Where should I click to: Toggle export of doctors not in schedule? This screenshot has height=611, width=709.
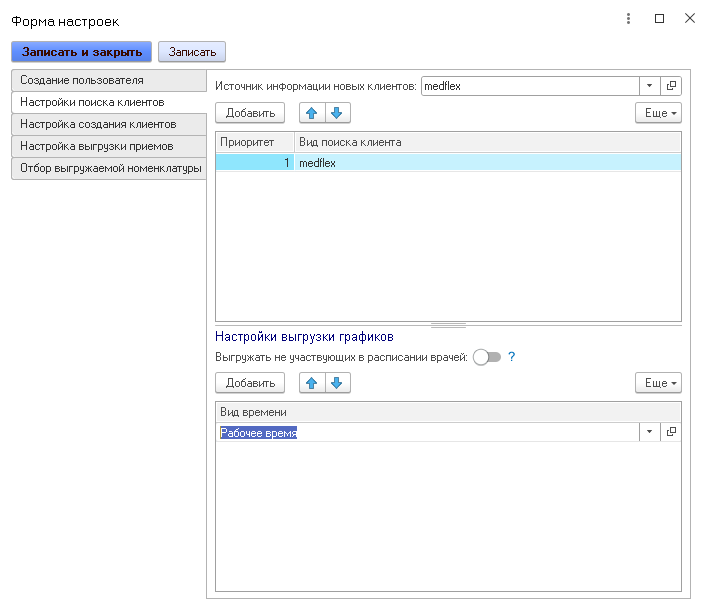coord(487,357)
